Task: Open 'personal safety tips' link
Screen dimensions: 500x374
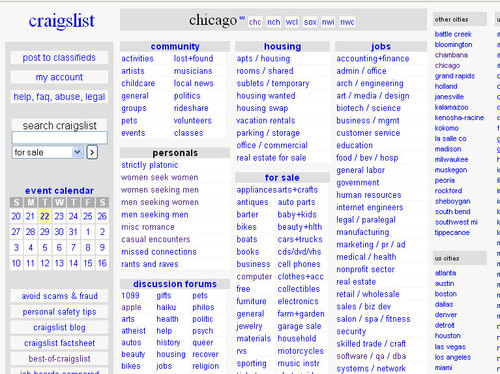Action: pos(59,312)
